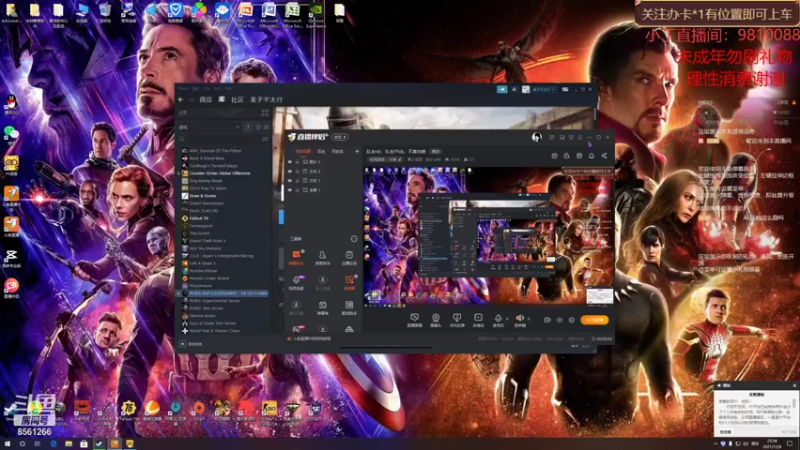
Task: Toggle lock on 全屏 1 source
Action: tap(297, 190)
